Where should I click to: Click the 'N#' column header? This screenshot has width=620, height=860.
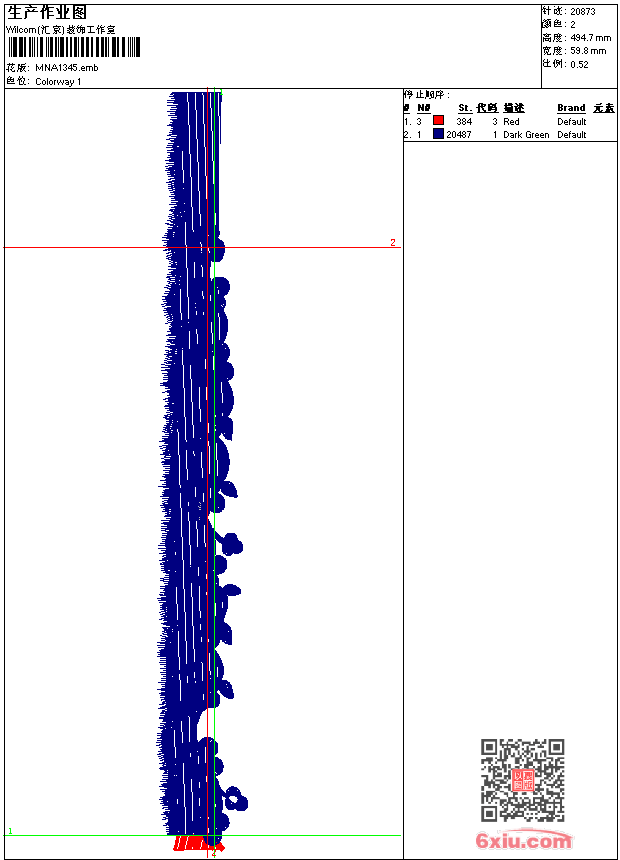coord(424,108)
